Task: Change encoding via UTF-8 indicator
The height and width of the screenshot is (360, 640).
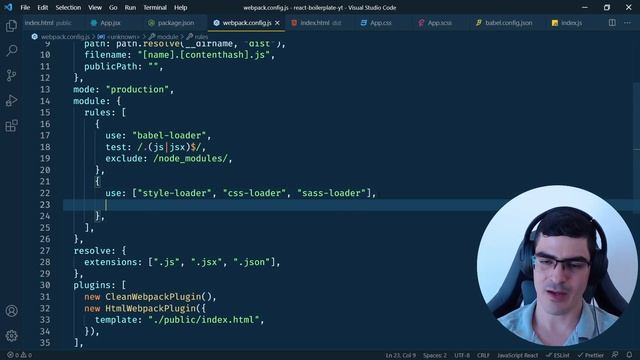Action: coord(462,356)
